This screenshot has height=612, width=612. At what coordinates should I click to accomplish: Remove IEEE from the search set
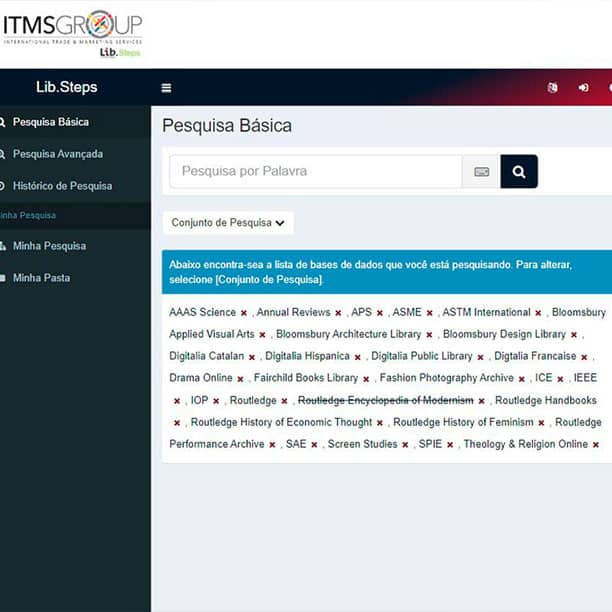coord(177,401)
